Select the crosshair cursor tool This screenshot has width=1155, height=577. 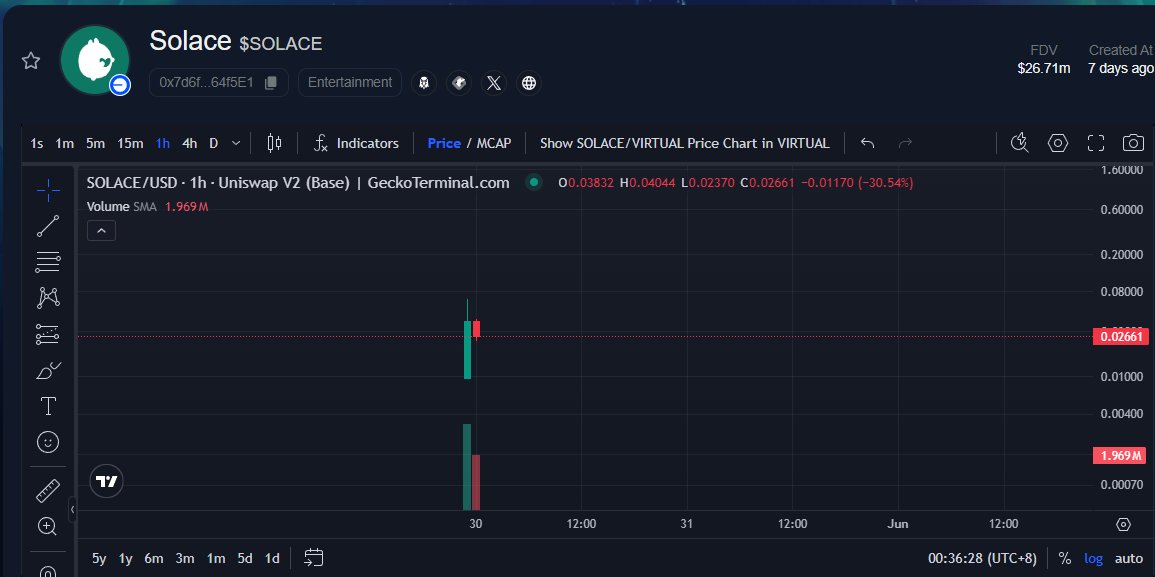(48, 190)
